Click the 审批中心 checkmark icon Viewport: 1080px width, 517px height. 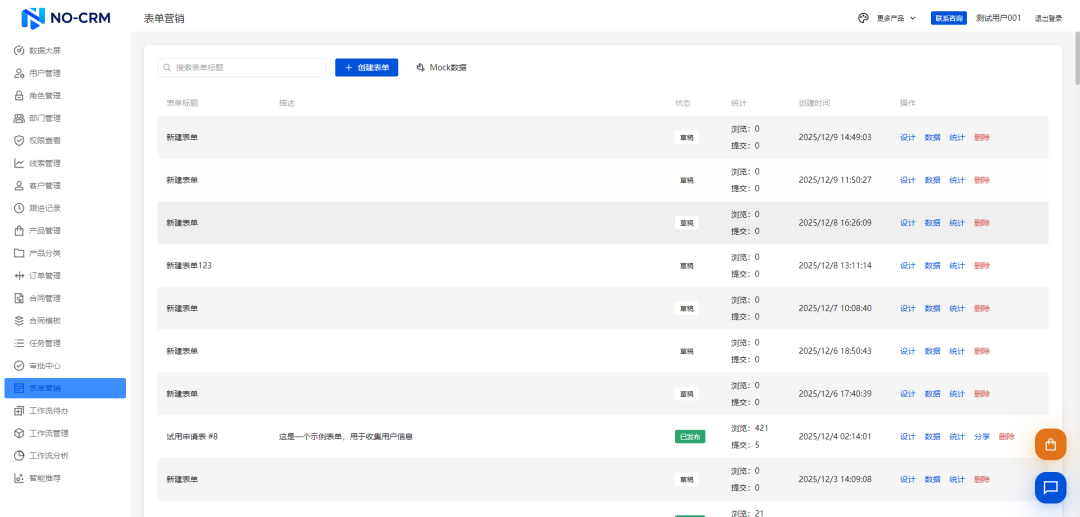pos(19,366)
